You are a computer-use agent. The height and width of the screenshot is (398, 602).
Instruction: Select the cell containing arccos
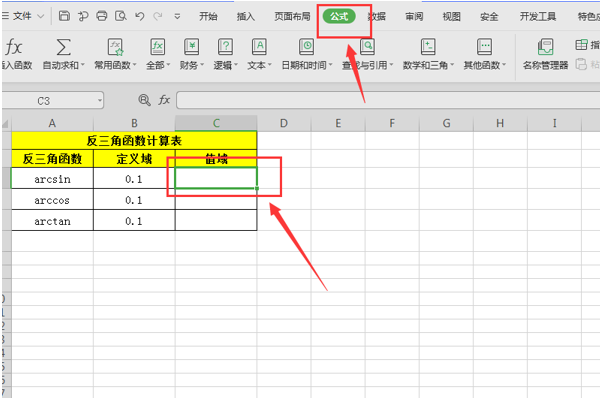pyautogui.click(x=52, y=199)
